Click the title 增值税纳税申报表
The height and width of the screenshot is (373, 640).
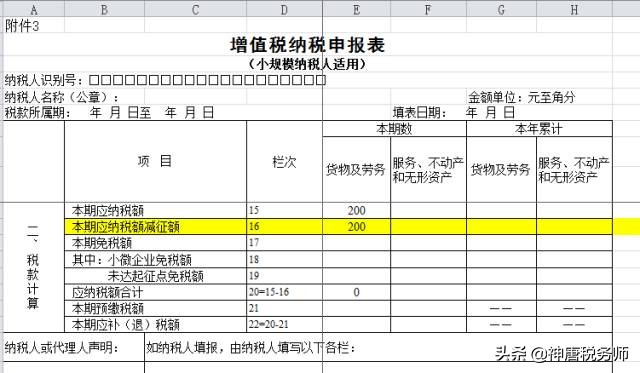pos(307,45)
